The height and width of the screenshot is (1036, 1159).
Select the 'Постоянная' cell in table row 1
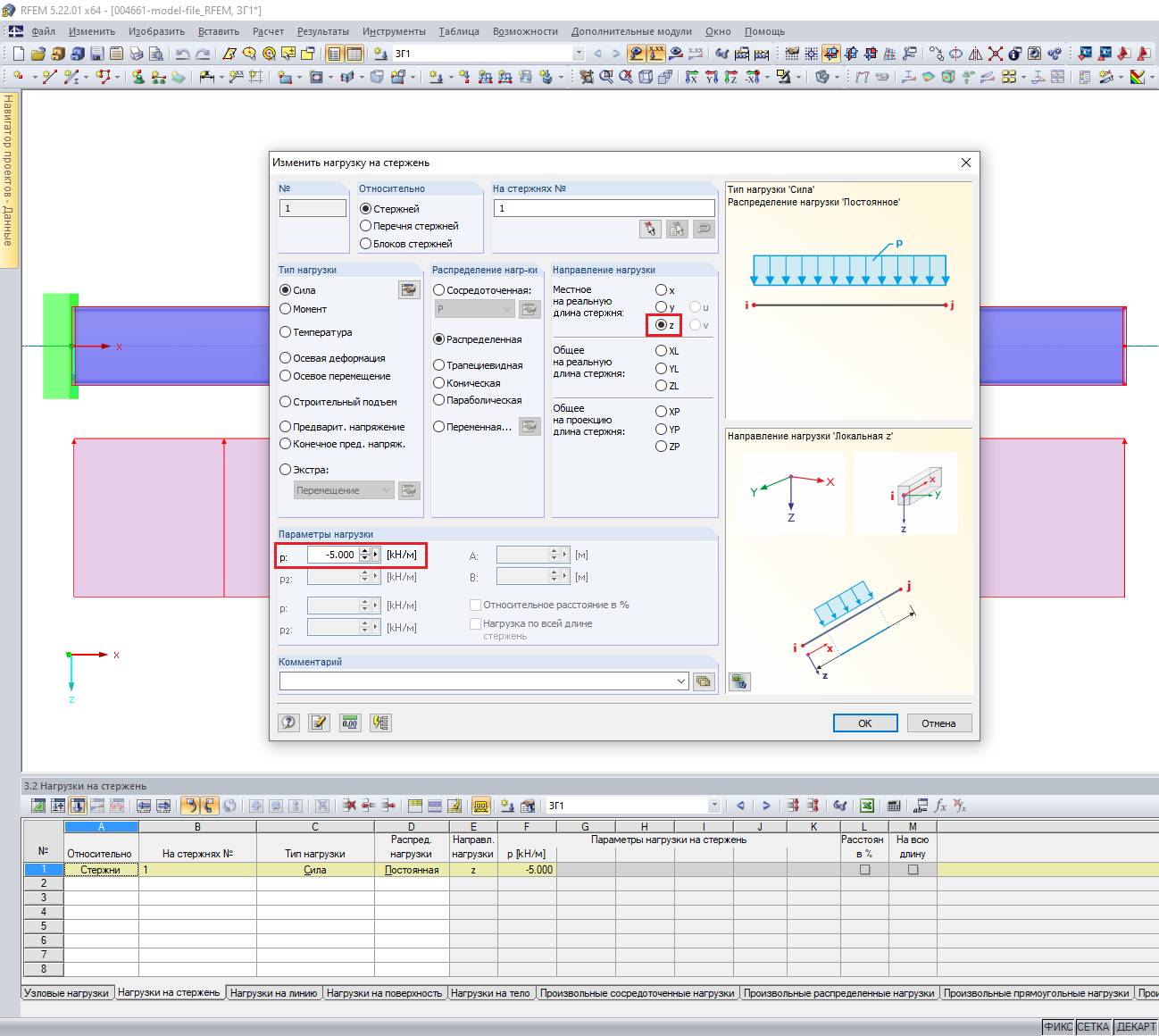(412, 869)
